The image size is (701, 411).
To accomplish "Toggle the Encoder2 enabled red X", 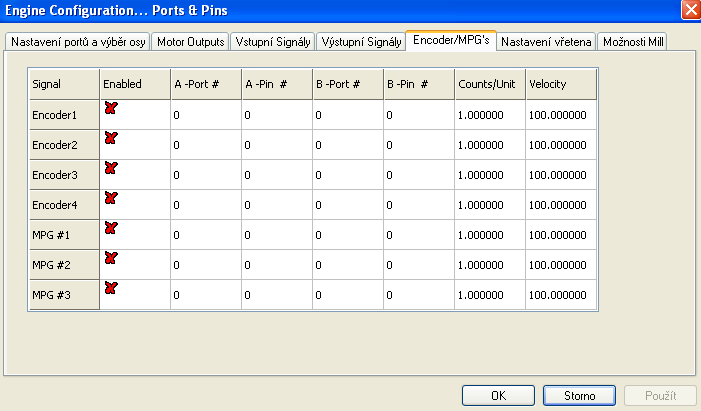I will pos(110,138).
